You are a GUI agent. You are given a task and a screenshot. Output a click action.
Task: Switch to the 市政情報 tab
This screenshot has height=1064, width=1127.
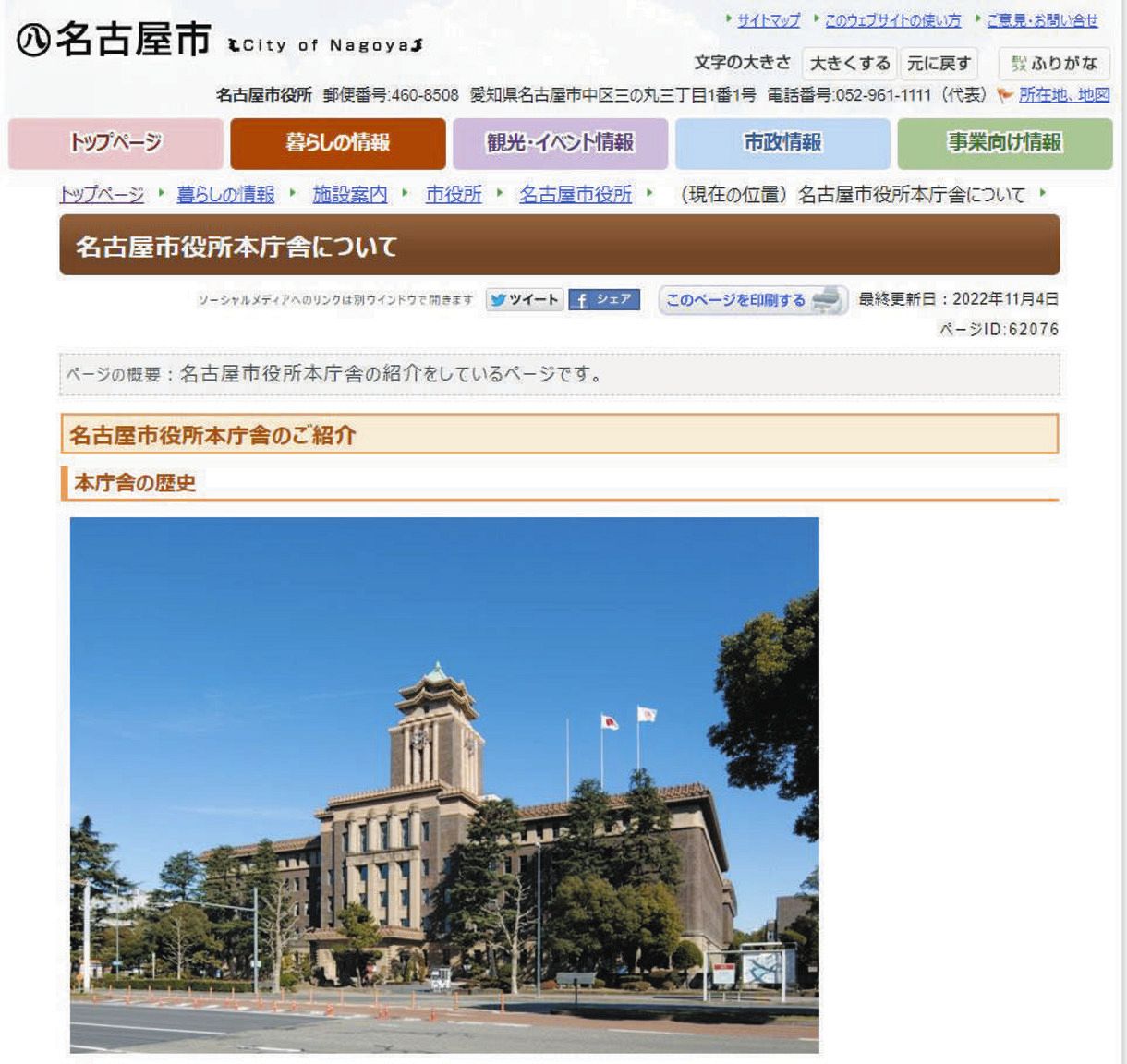[x=782, y=143]
